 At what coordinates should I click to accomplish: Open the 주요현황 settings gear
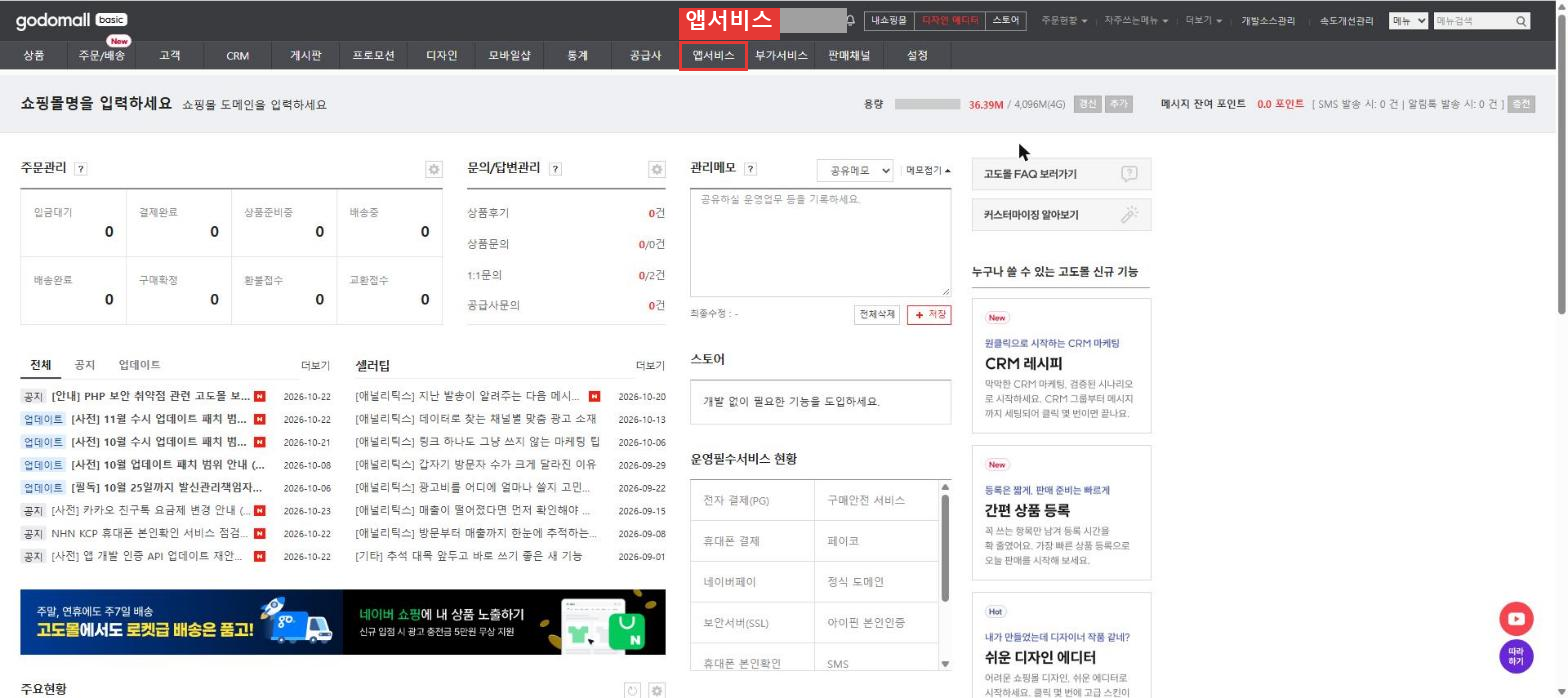pos(657,690)
